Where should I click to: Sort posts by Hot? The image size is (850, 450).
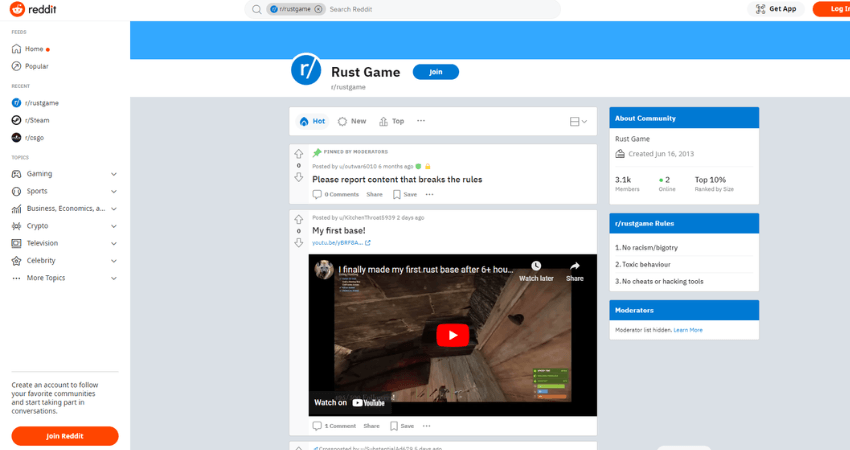click(312, 121)
